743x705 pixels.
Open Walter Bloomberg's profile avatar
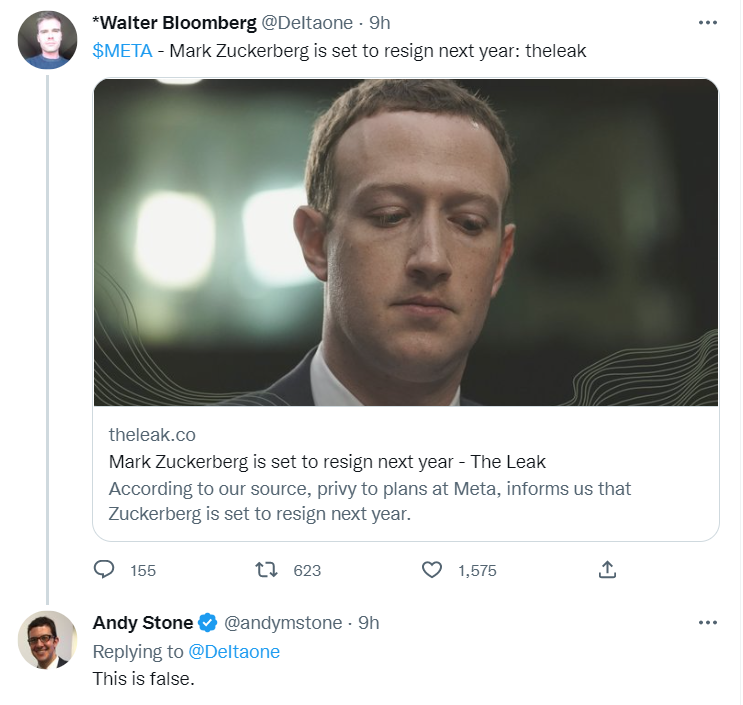(48, 40)
